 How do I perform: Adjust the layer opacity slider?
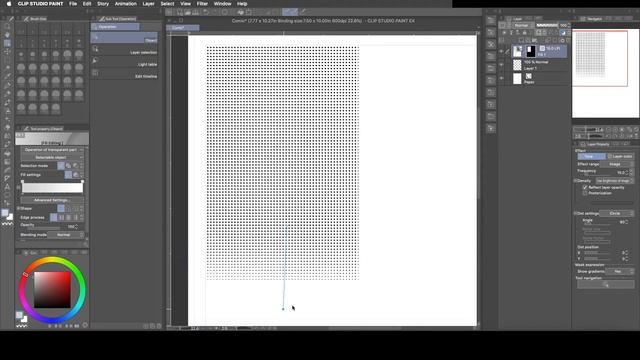[547, 25]
